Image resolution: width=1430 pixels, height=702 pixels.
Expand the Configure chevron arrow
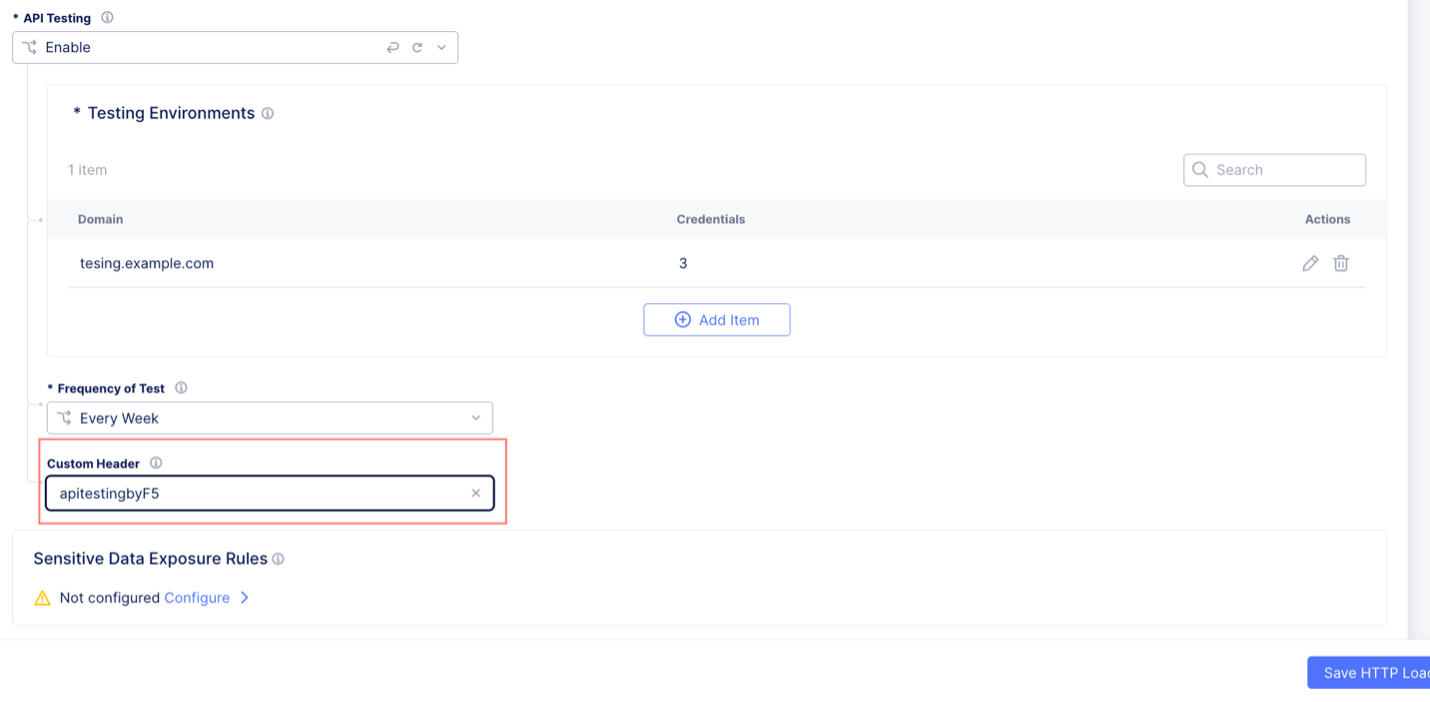245,597
